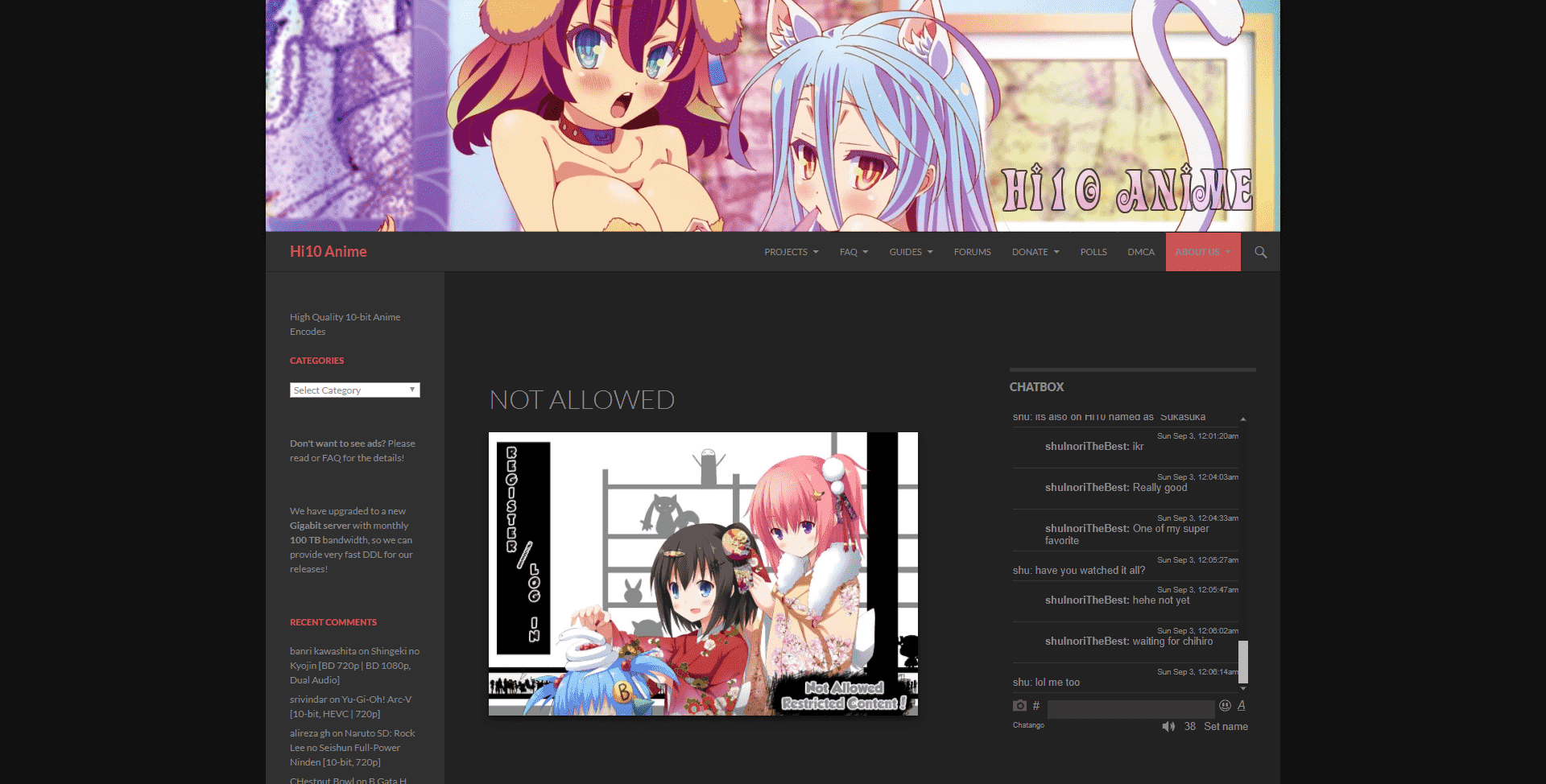Open the Forums menu item
The image size is (1546, 784).
[x=973, y=252]
